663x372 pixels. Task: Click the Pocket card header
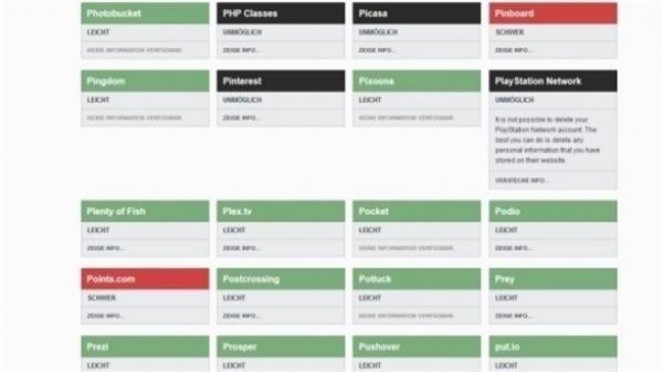416,211
